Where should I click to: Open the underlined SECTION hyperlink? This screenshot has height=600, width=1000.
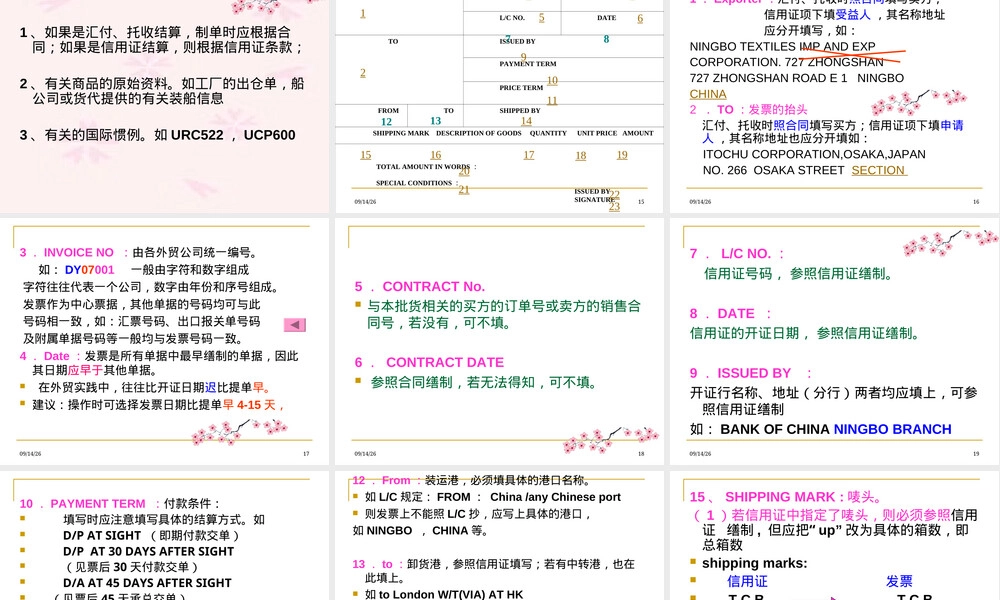(878, 170)
